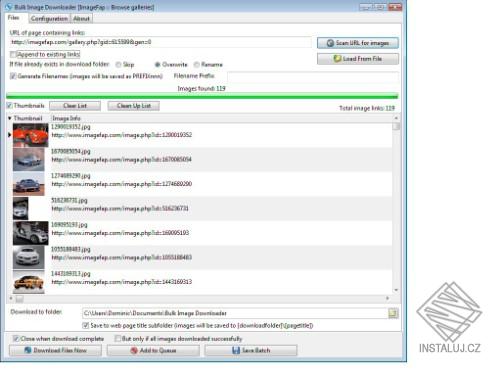Screen dimensions: 500x375
Task: Click the link text ending in id=1670085054
Action: pos(122,160)
